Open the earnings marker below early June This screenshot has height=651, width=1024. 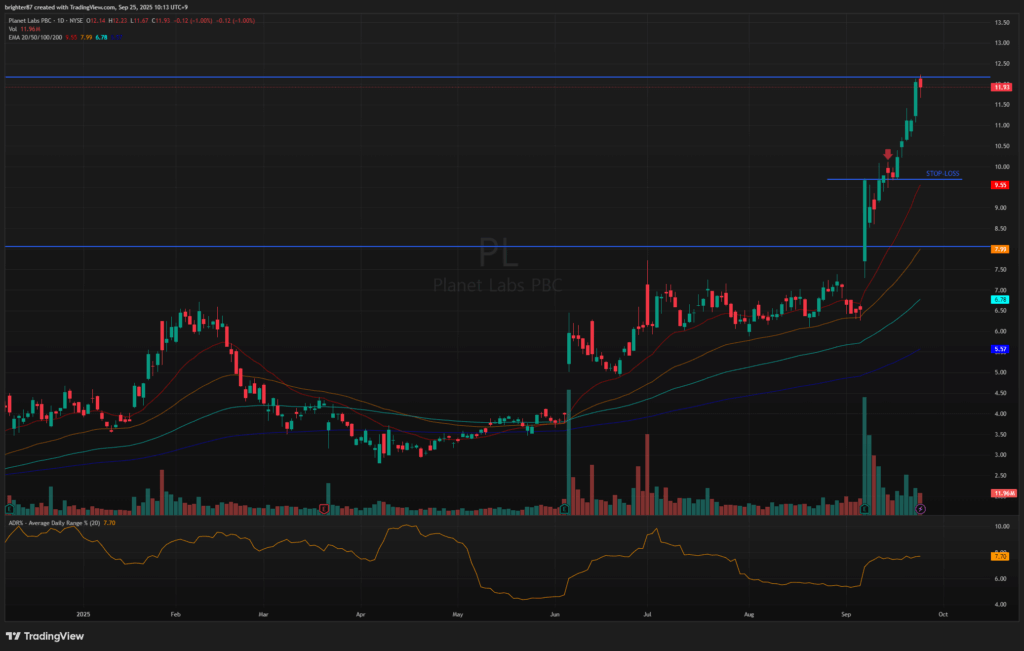pyautogui.click(x=564, y=509)
